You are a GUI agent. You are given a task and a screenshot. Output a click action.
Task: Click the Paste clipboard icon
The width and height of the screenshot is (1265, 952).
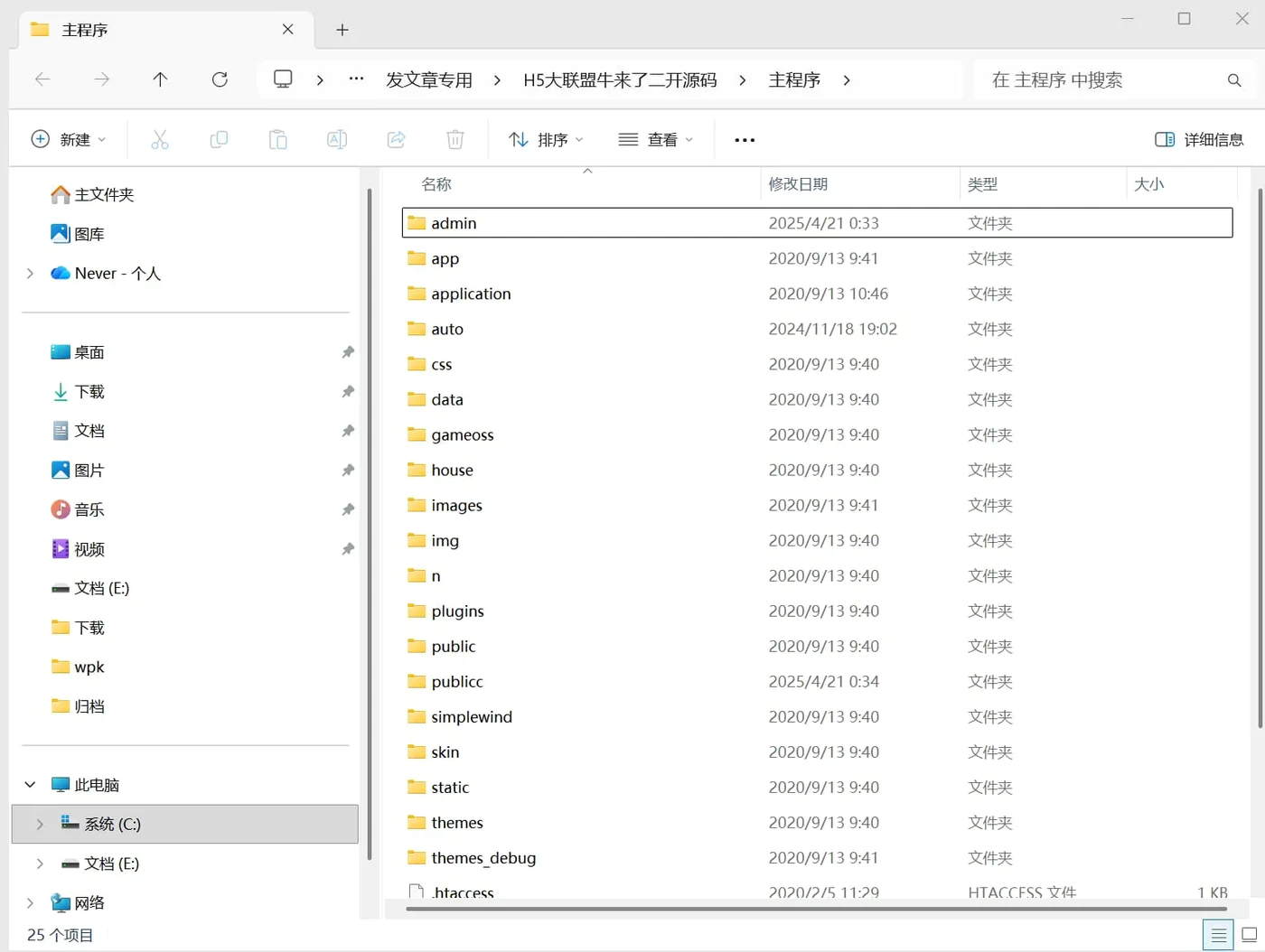(x=277, y=139)
